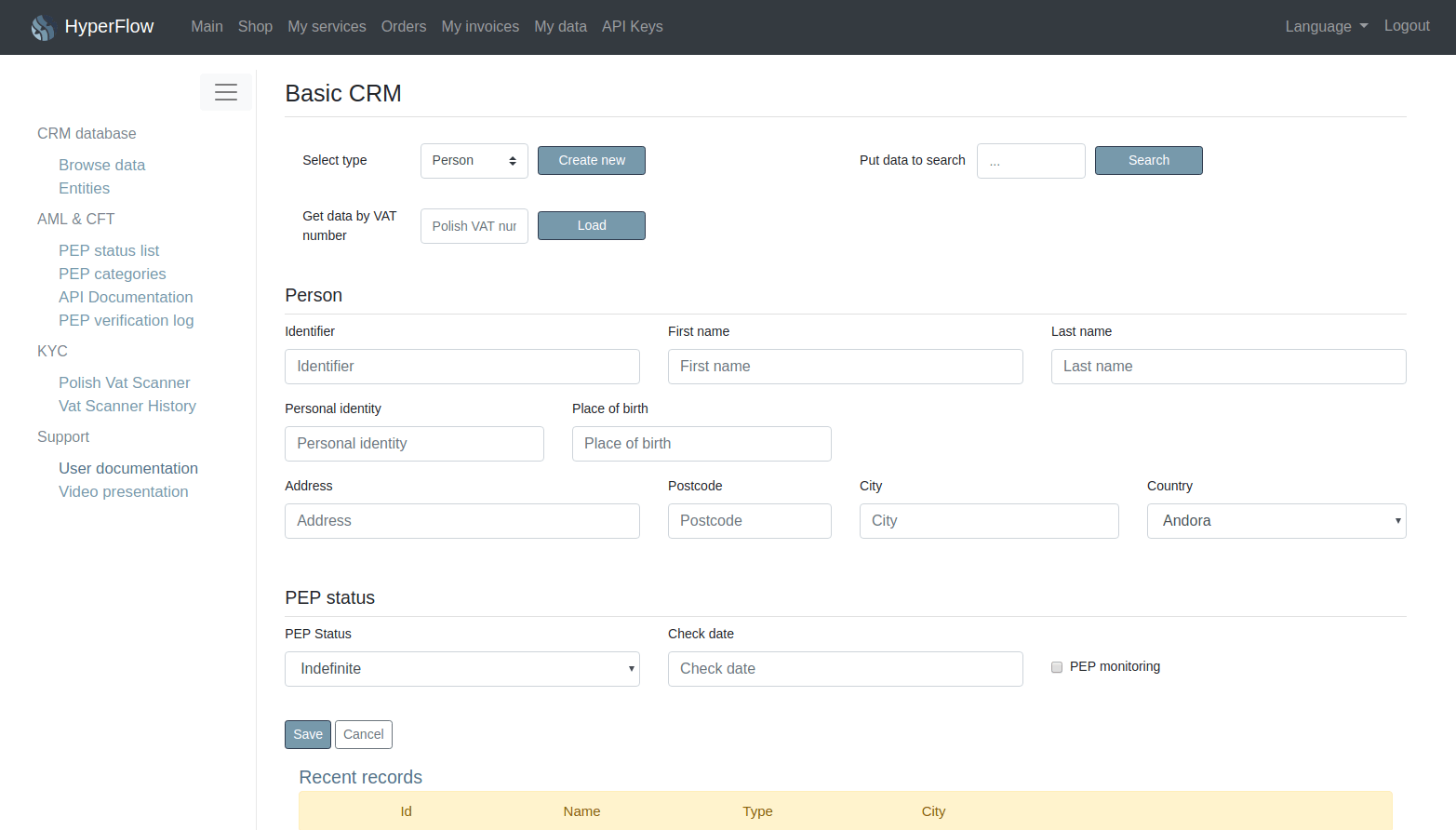1456x830 pixels.
Task: Click the Save button
Action: click(307, 734)
